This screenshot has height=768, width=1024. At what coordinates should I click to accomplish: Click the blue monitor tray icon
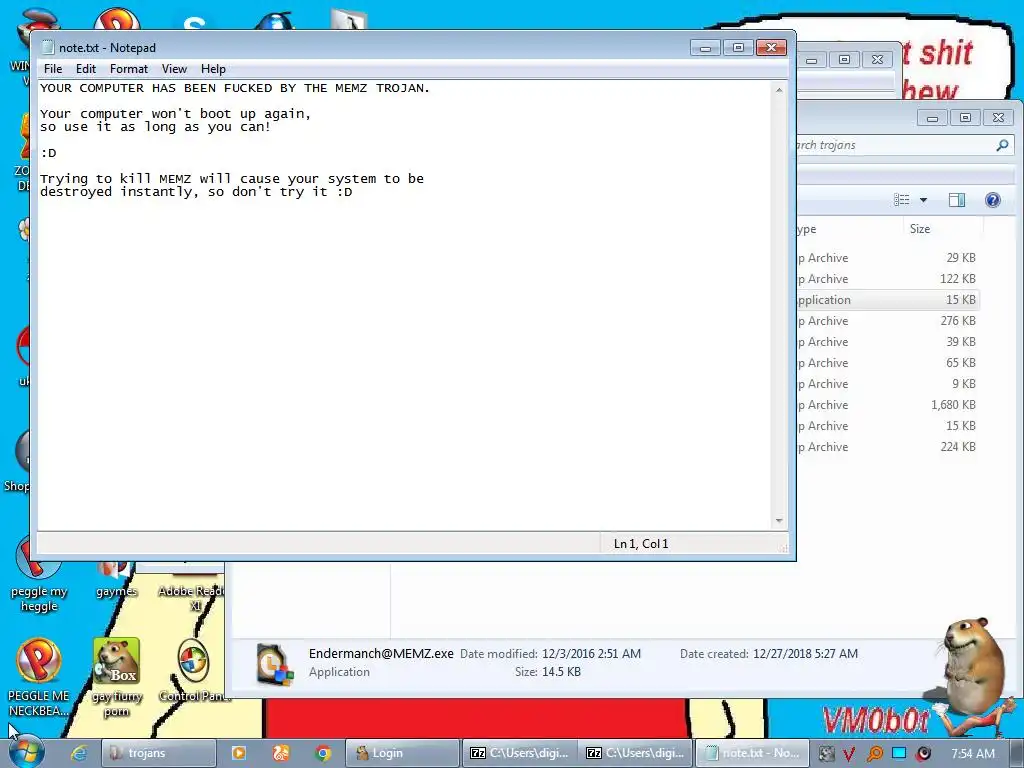click(899, 753)
